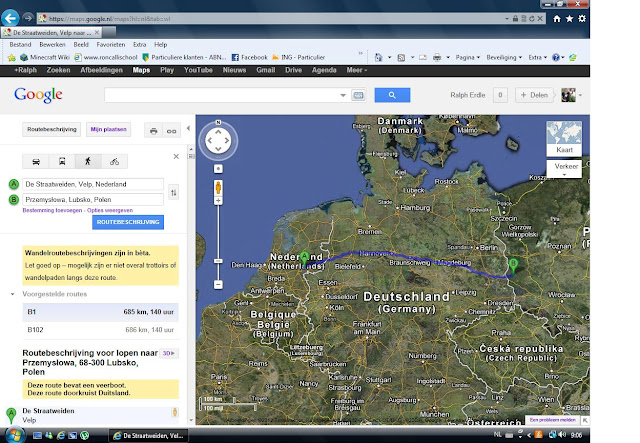Click Opties weergeven link
Viewport: 640px width, 443px height.
point(110,210)
